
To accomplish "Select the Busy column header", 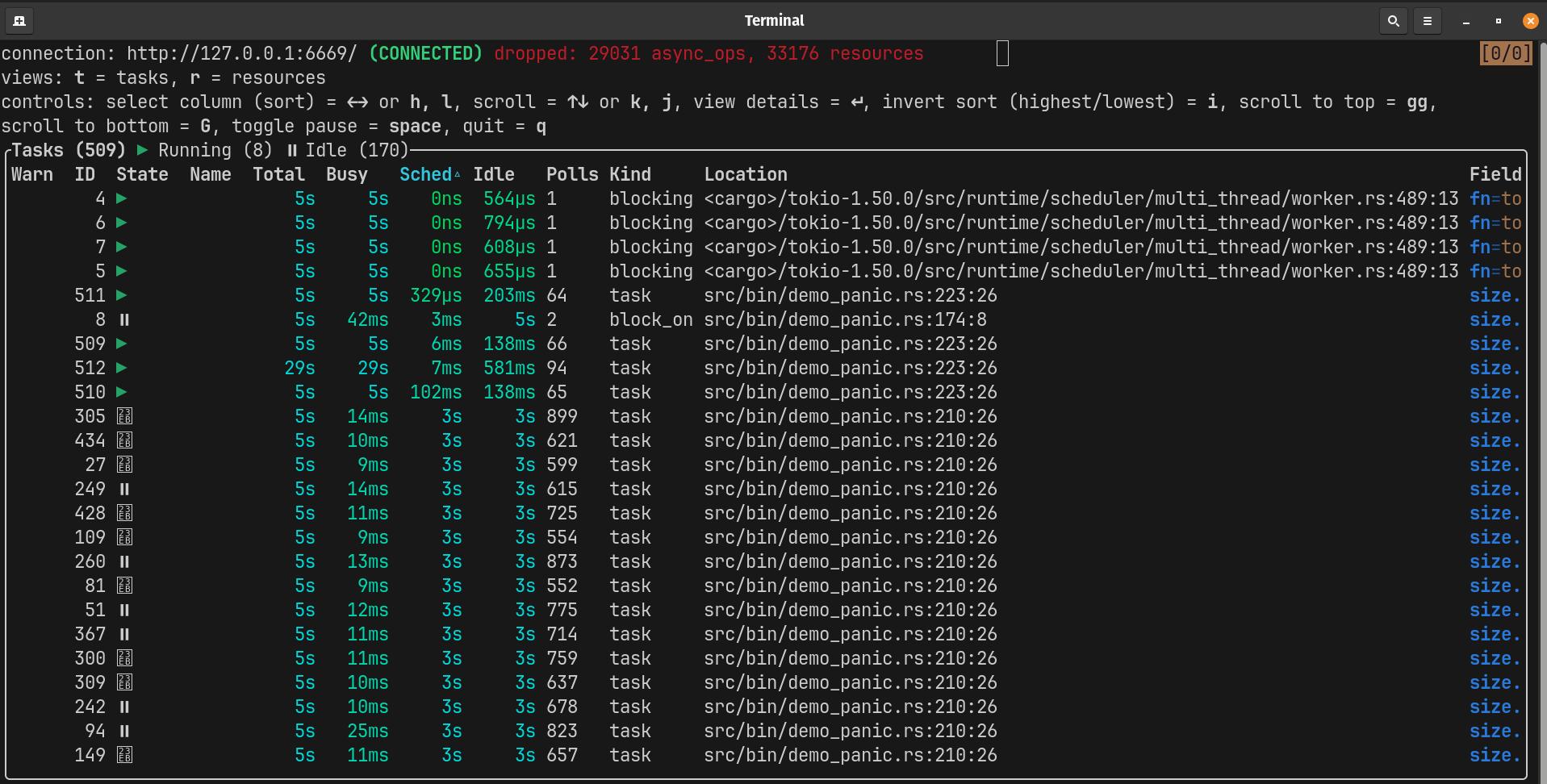I will (x=347, y=173).
